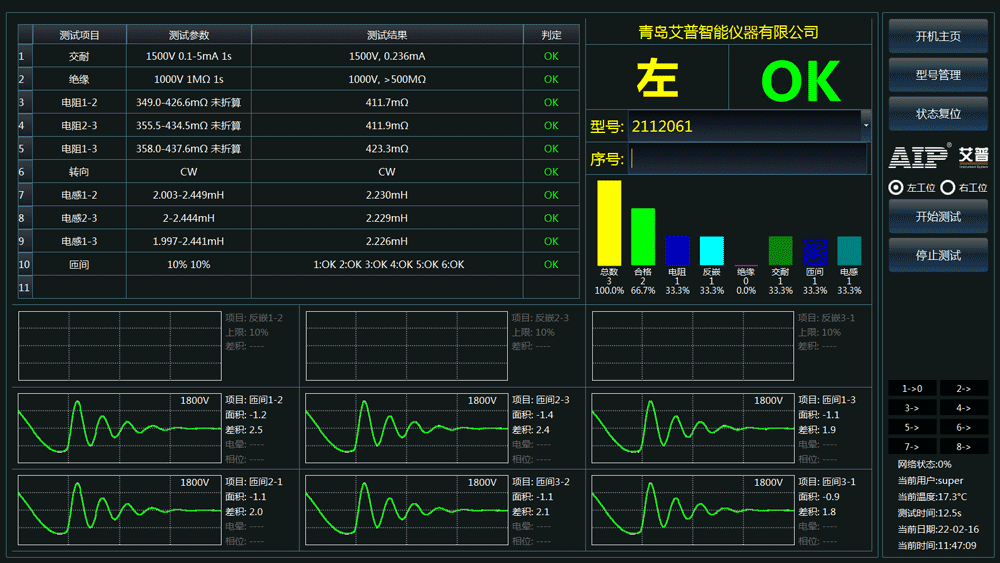Image resolution: width=1000 pixels, height=563 pixels.
Task: Toggle the 8-> channel indicator
Action: tap(963, 446)
